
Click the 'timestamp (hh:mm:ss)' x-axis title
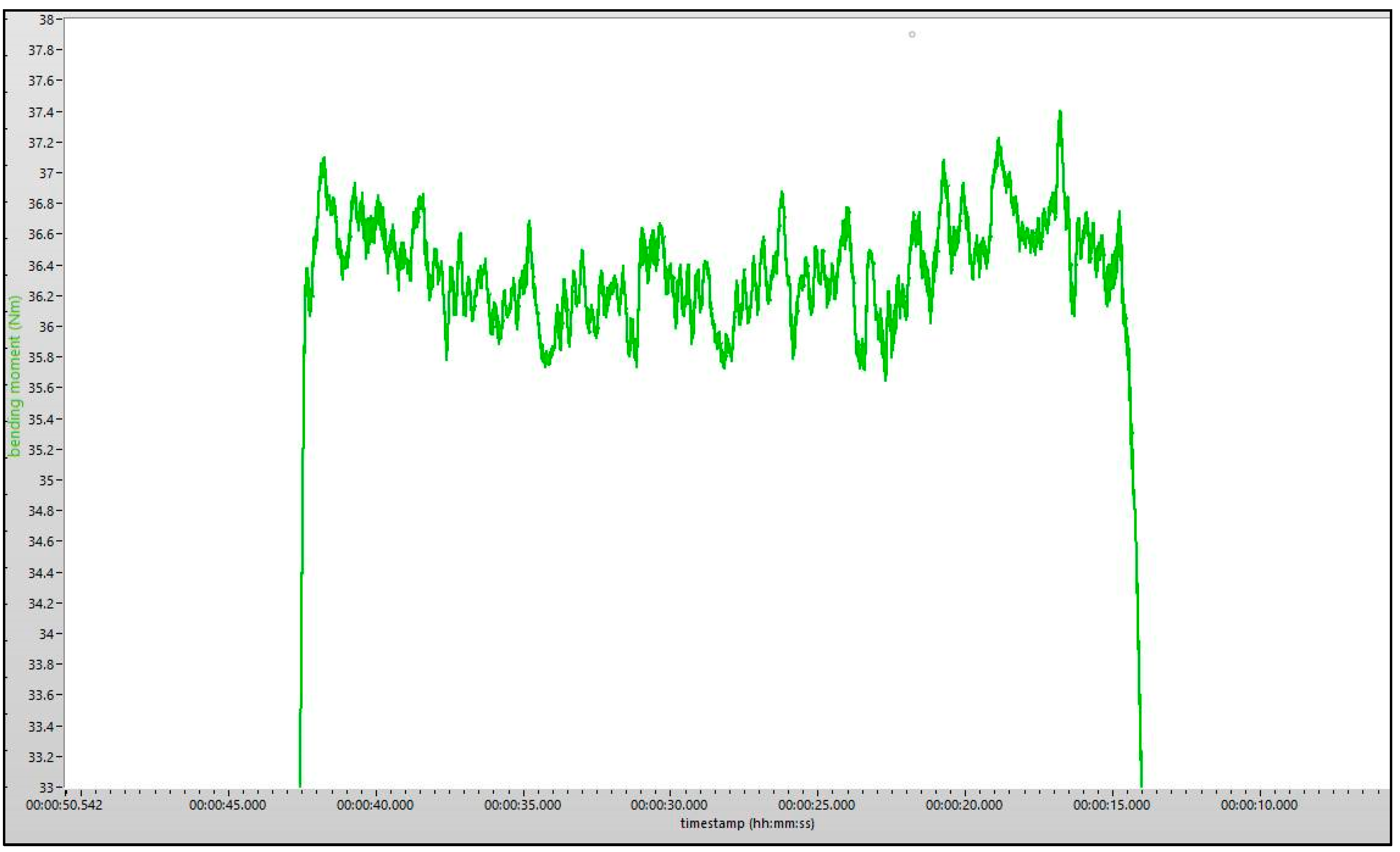[747, 823]
